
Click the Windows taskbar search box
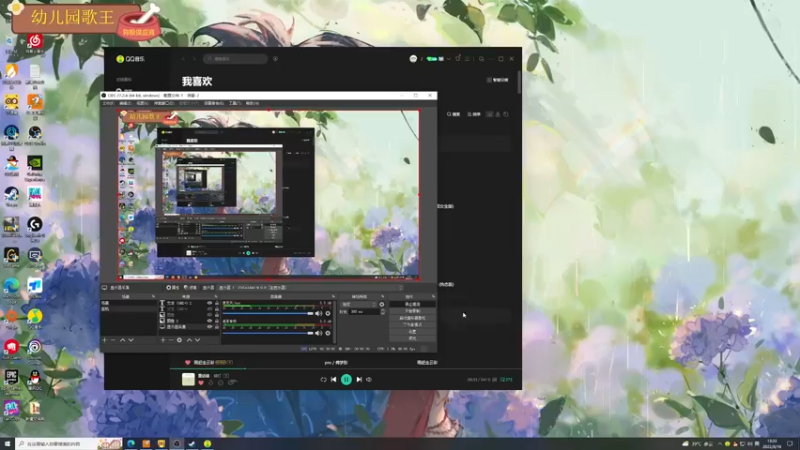click(69, 444)
